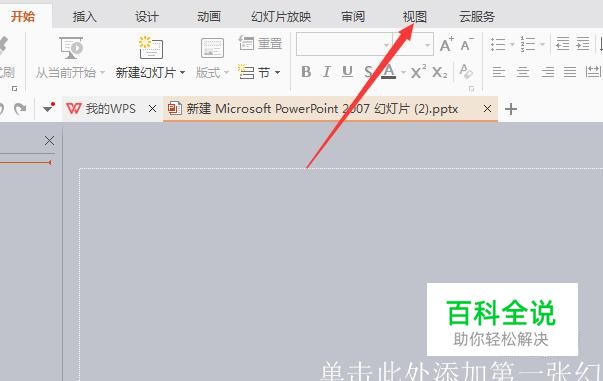Apply bullet list formatting

tap(498, 44)
